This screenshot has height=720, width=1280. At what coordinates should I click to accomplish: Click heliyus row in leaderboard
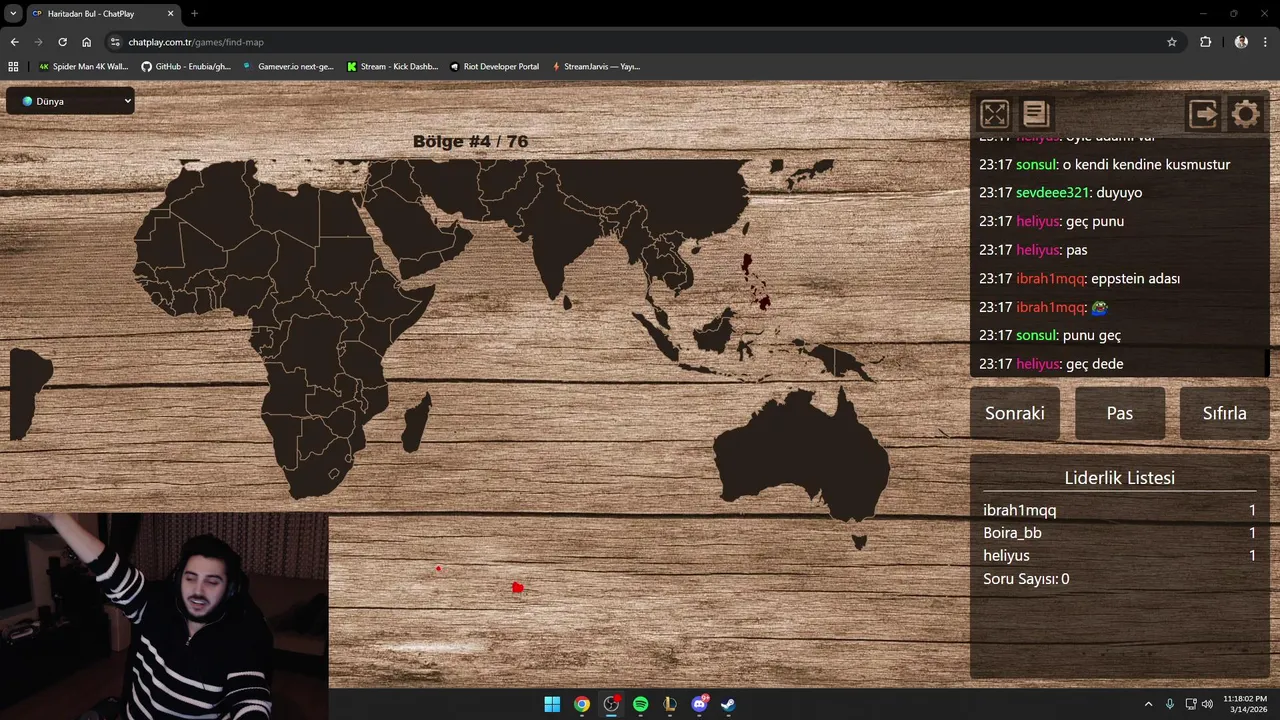pyautogui.click(x=1119, y=556)
